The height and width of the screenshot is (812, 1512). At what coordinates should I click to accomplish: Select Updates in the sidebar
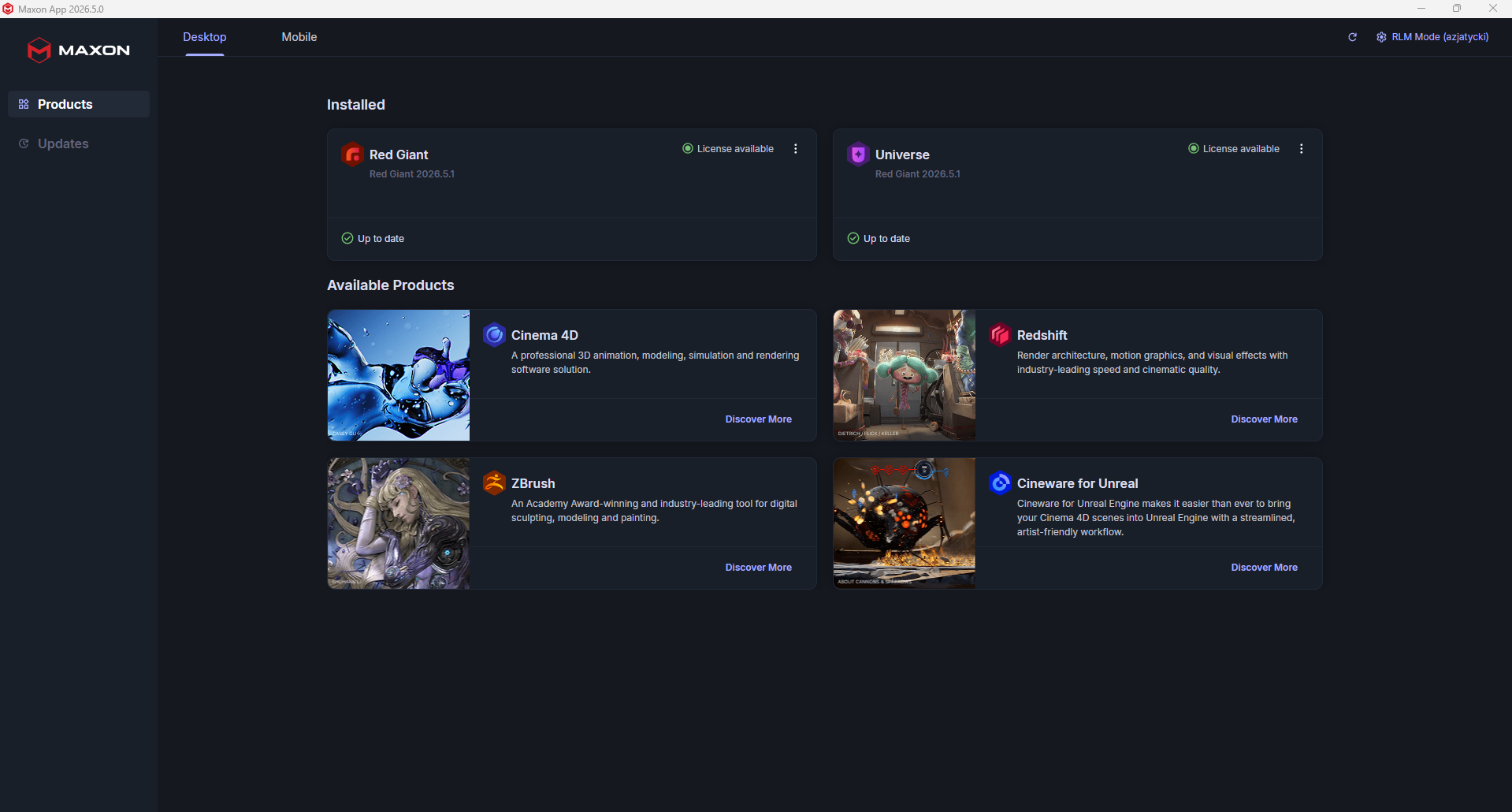79,143
